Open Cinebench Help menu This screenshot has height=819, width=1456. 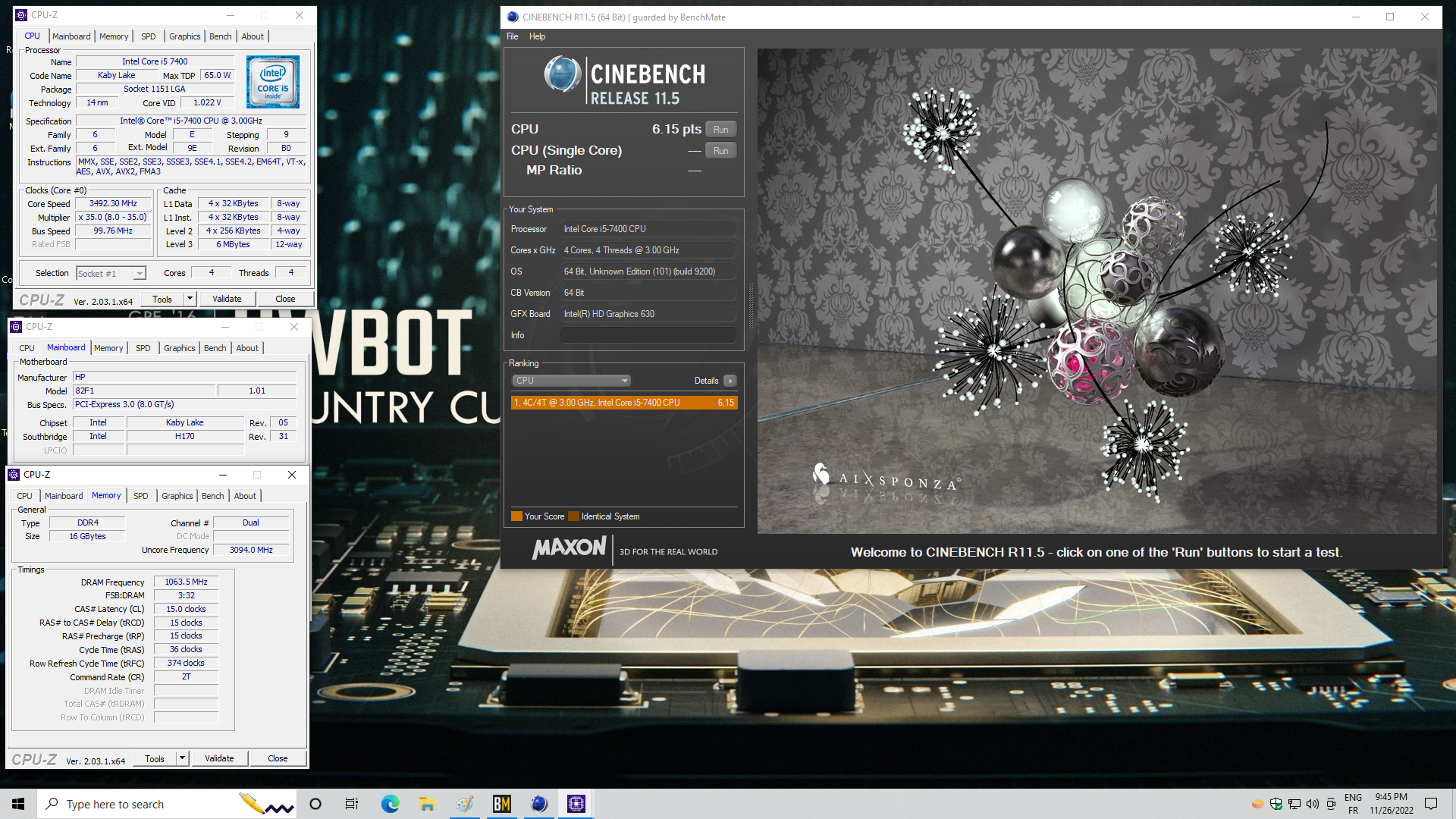click(x=537, y=36)
